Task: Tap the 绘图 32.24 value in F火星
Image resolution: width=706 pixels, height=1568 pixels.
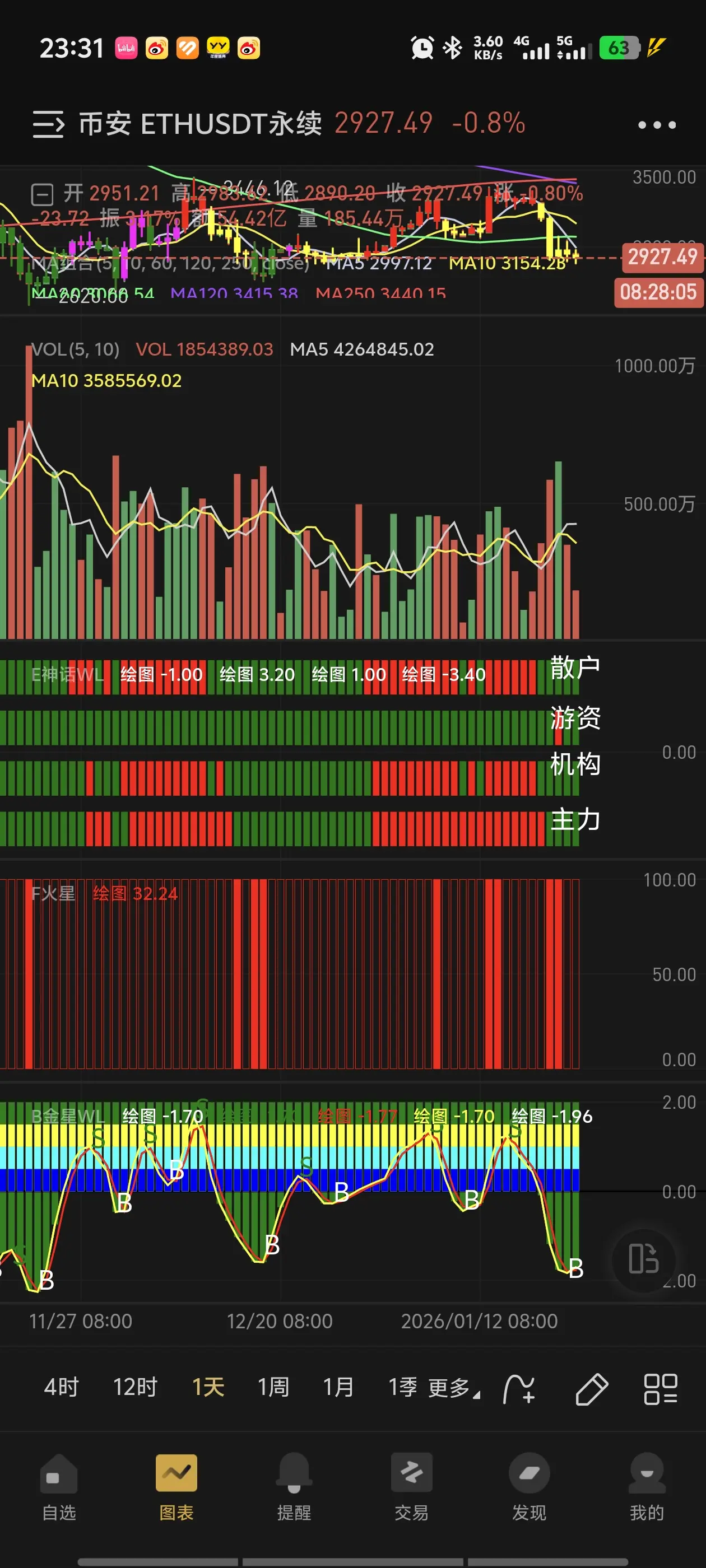Action: (x=135, y=894)
